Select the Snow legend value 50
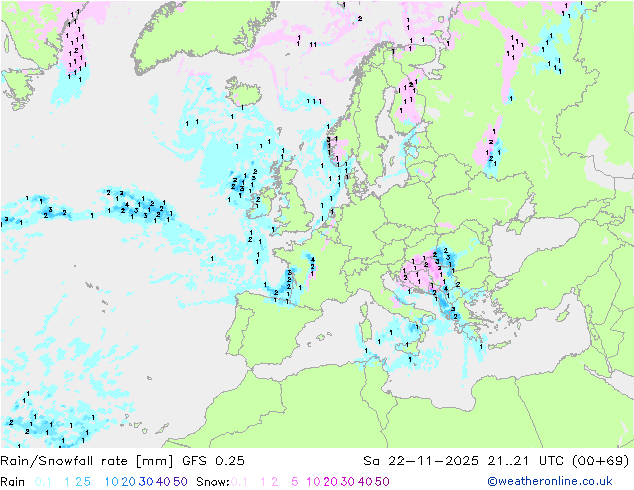The height and width of the screenshot is (490, 634). pyautogui.click(x=383, y=482)
